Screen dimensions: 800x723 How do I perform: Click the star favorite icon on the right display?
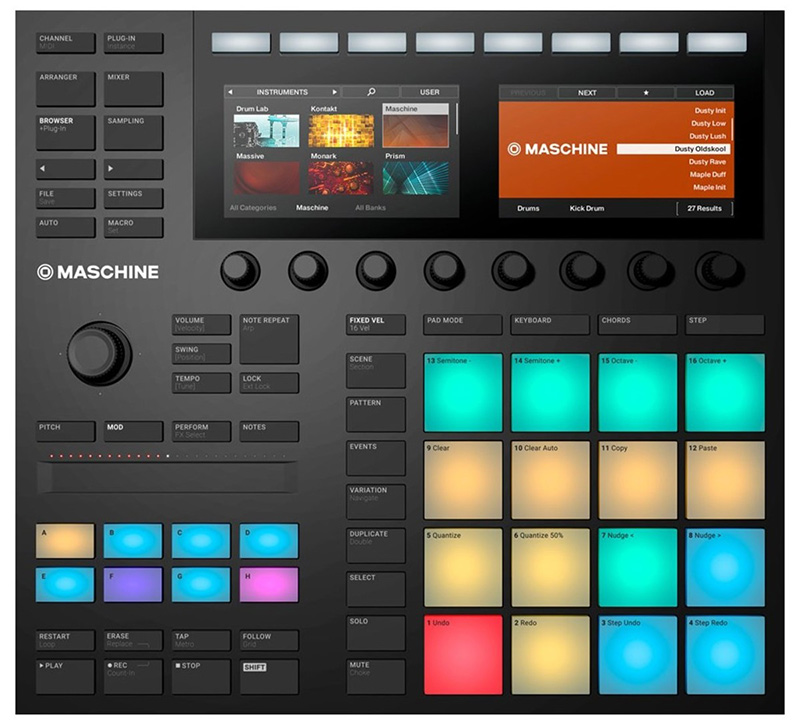coord(646,93)
